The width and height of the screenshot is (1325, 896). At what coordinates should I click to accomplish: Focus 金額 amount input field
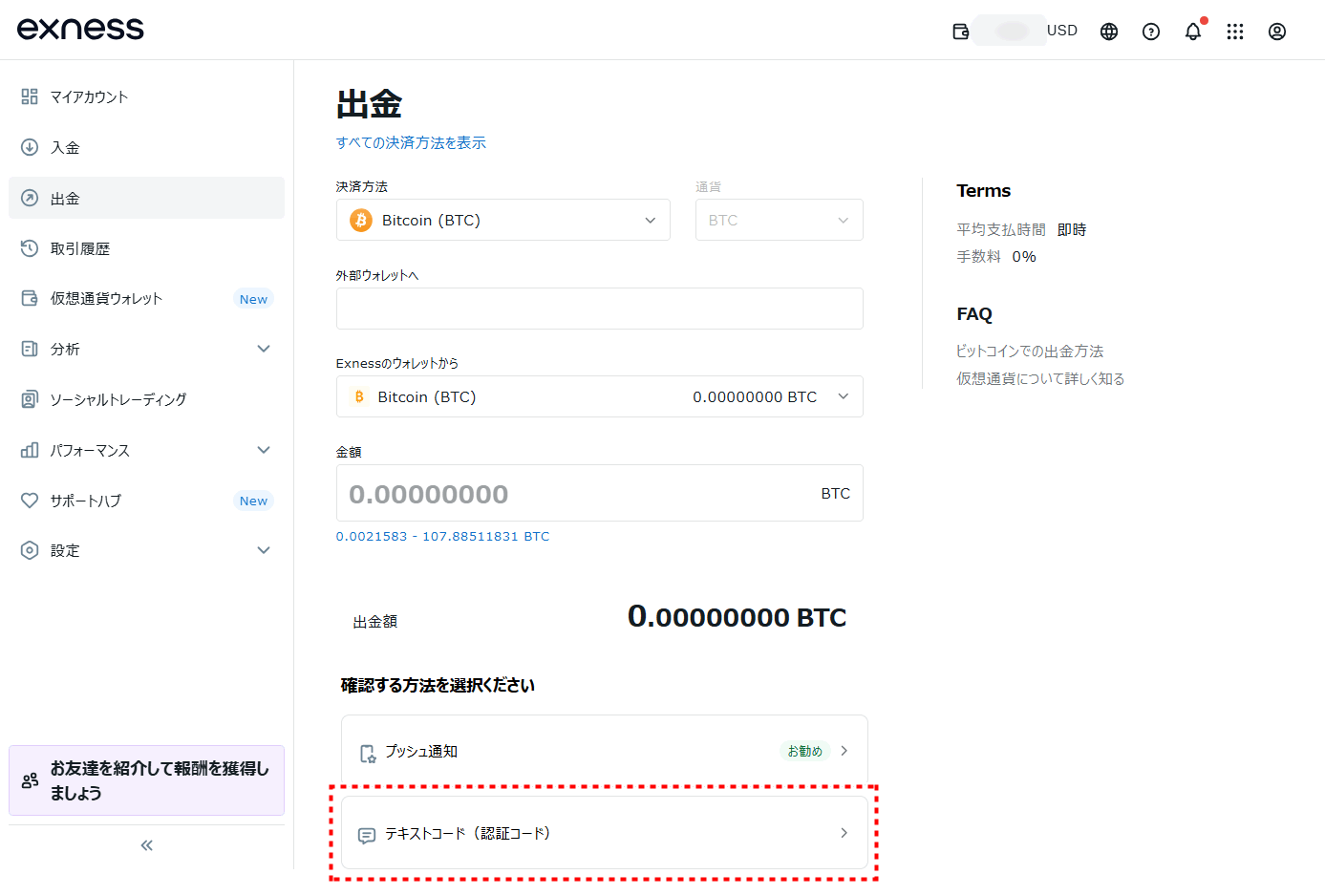click(x=599, y=493)
